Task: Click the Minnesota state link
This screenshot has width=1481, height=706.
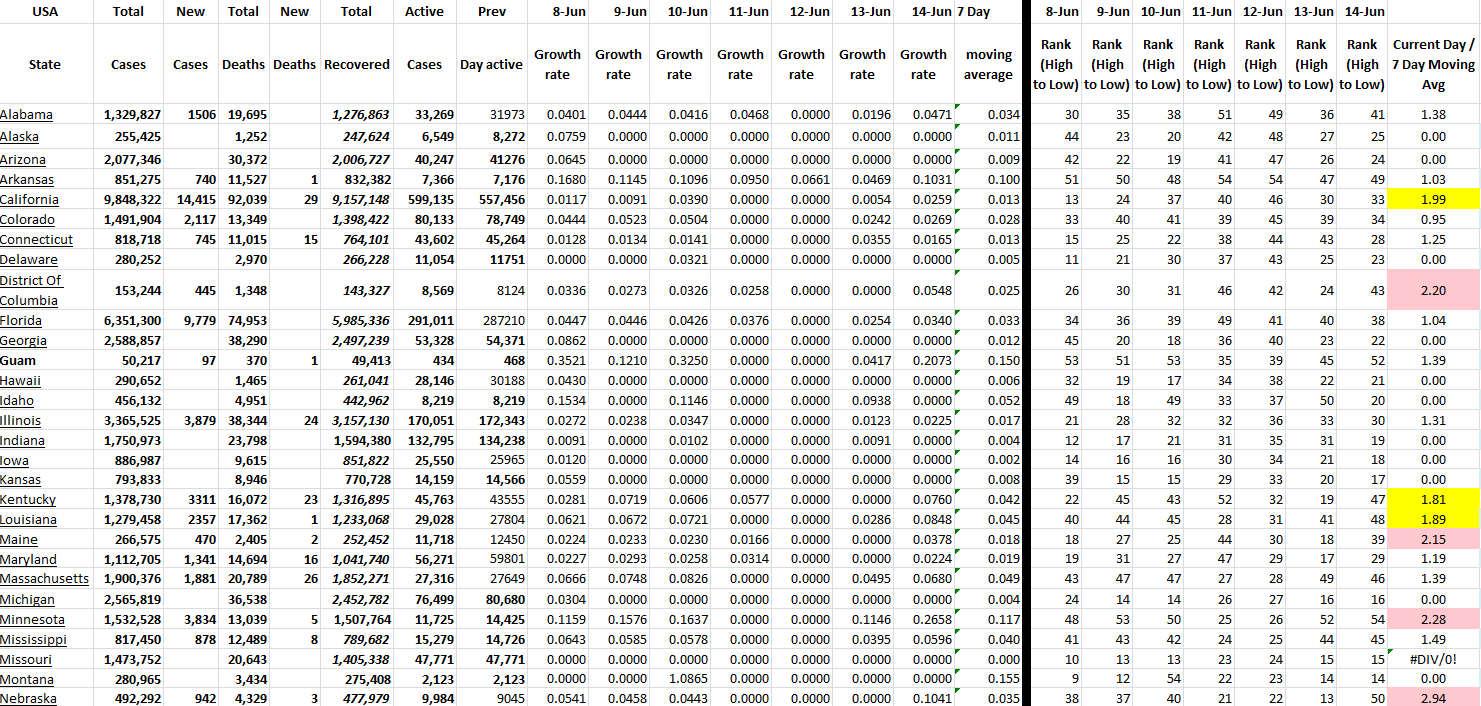Action: tap(32, 620)
